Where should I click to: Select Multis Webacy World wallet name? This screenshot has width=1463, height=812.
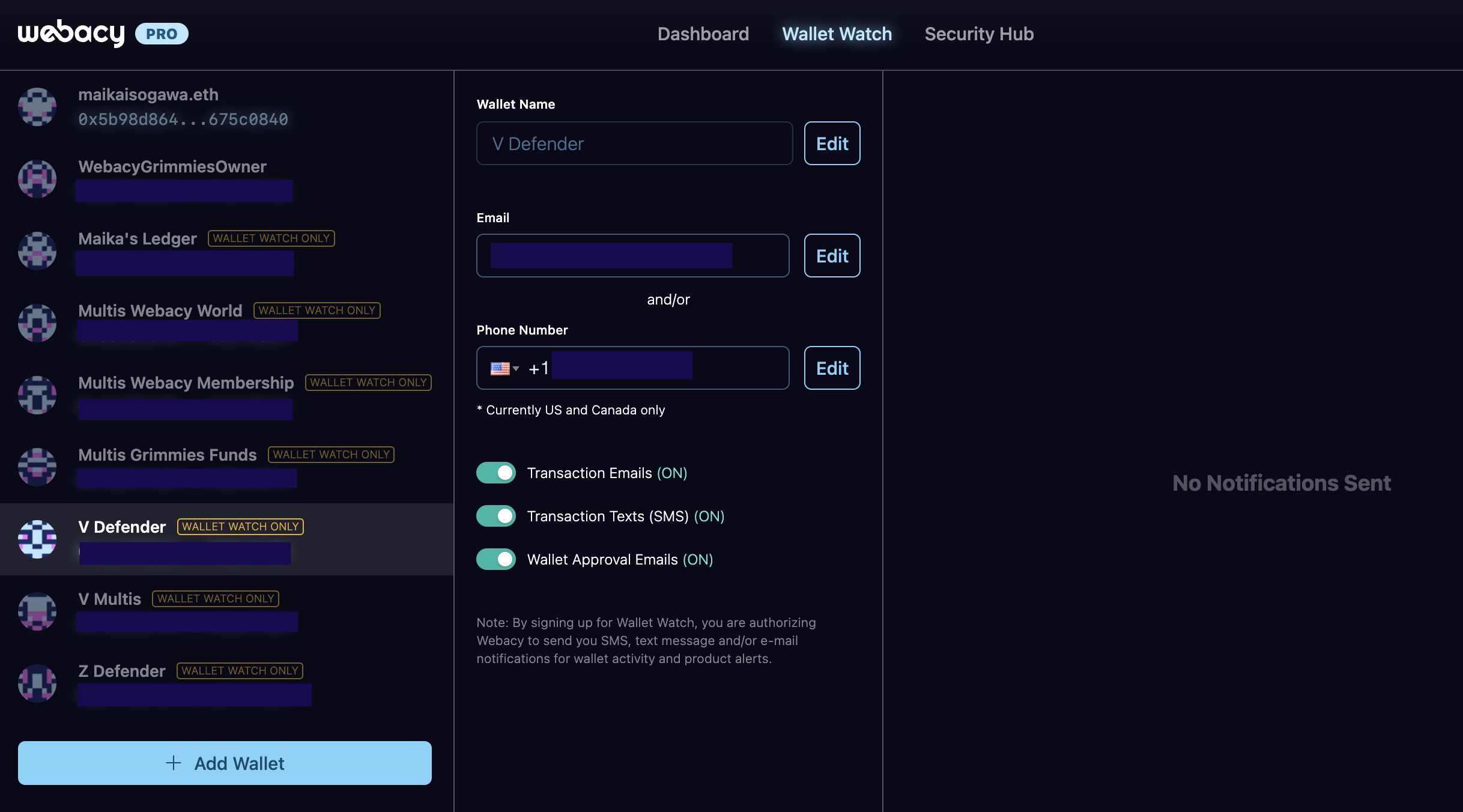click(160, 311)
